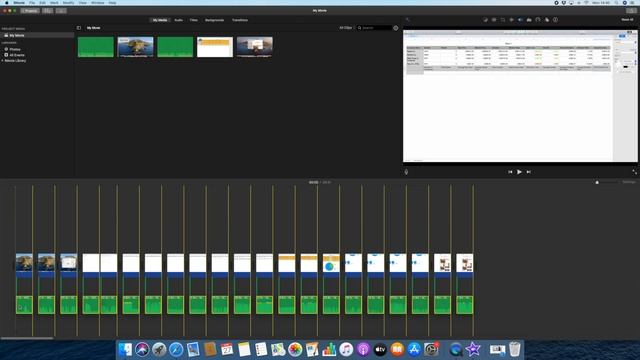Open the Help menu
The height and width of the screenshot is (360, 640).
click(112, 3)
